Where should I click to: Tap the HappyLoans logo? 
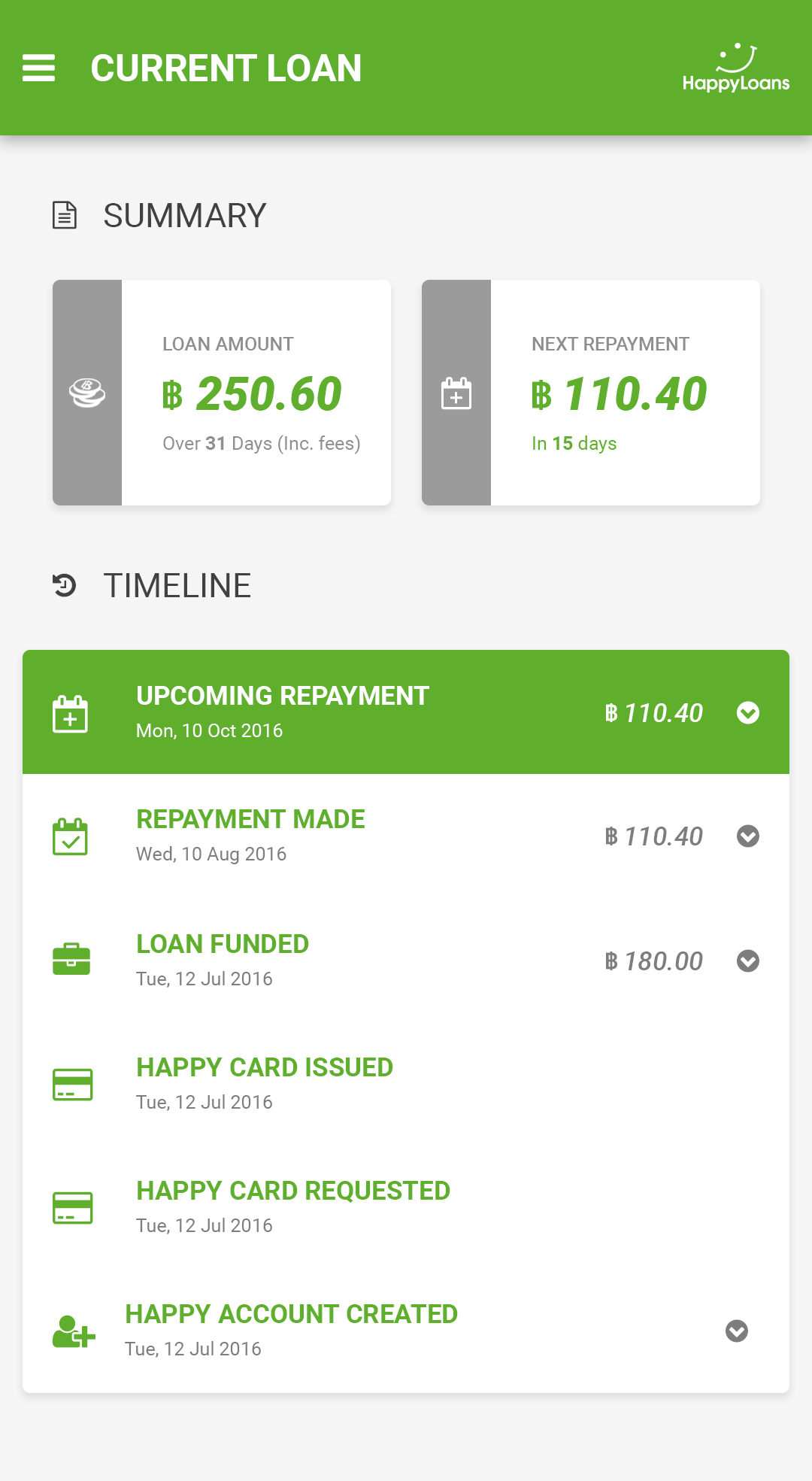(735, 68)
